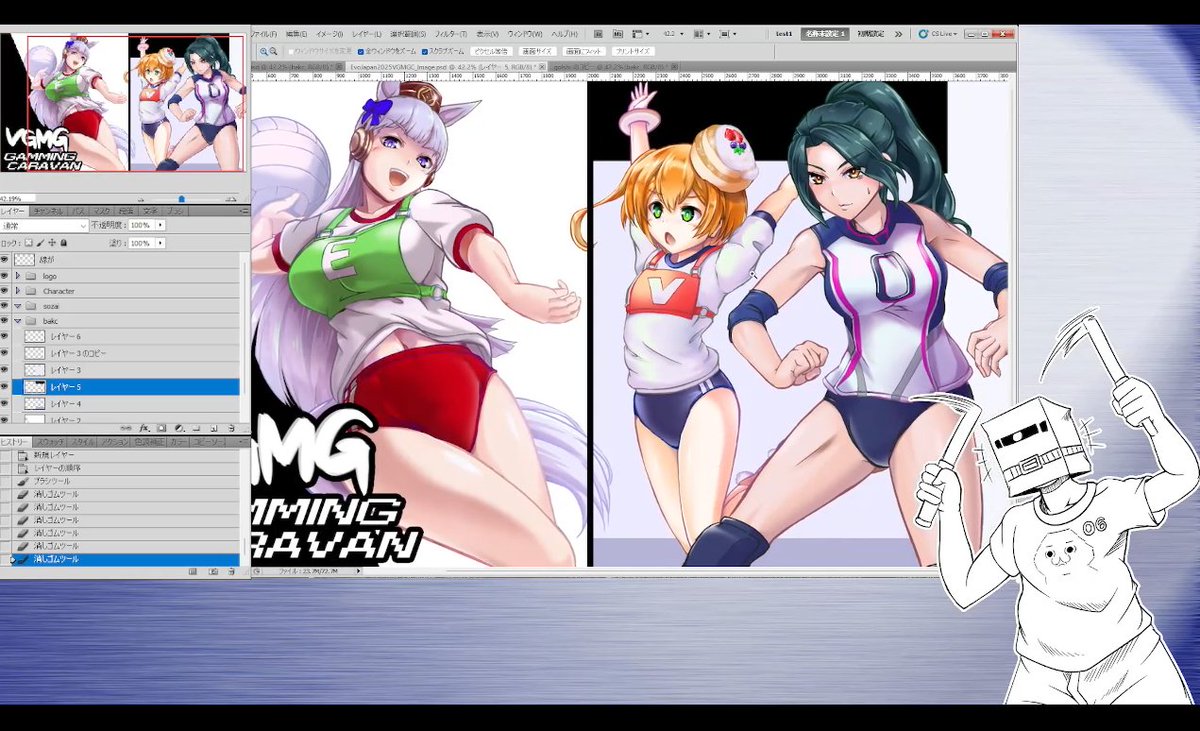Screen dimensions: 1200x731
Task: Create new adjustment layer half-circle icon
Action: pyautogui.click(x=177, y=427)
